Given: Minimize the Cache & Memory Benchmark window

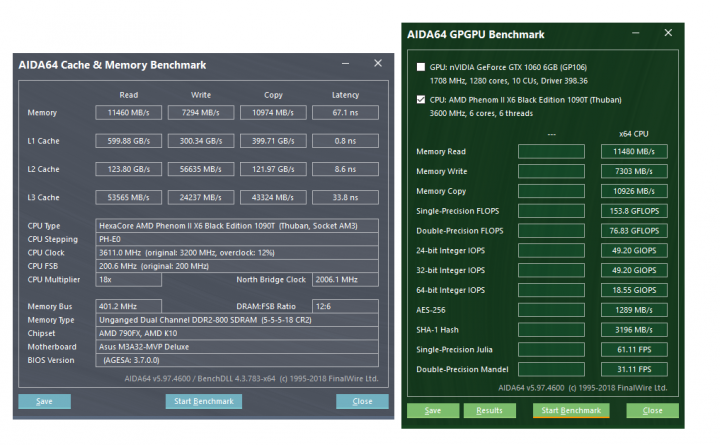Looking at the screenshot, I should coord(345,63).
